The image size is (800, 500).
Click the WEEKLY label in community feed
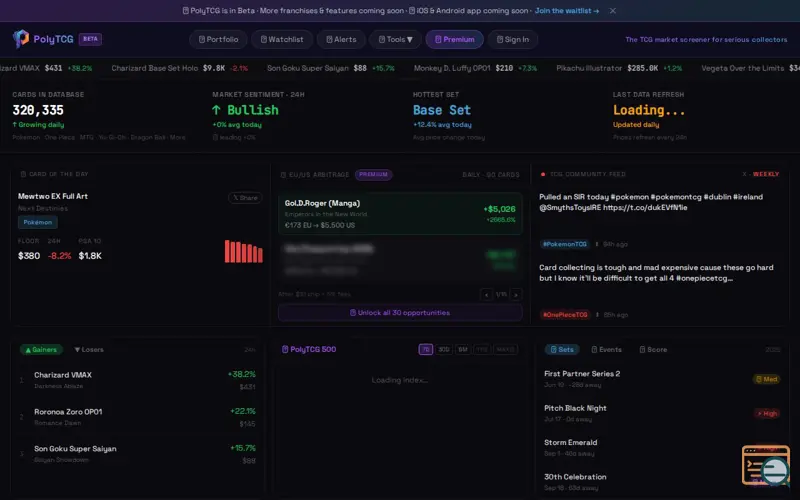766,174
